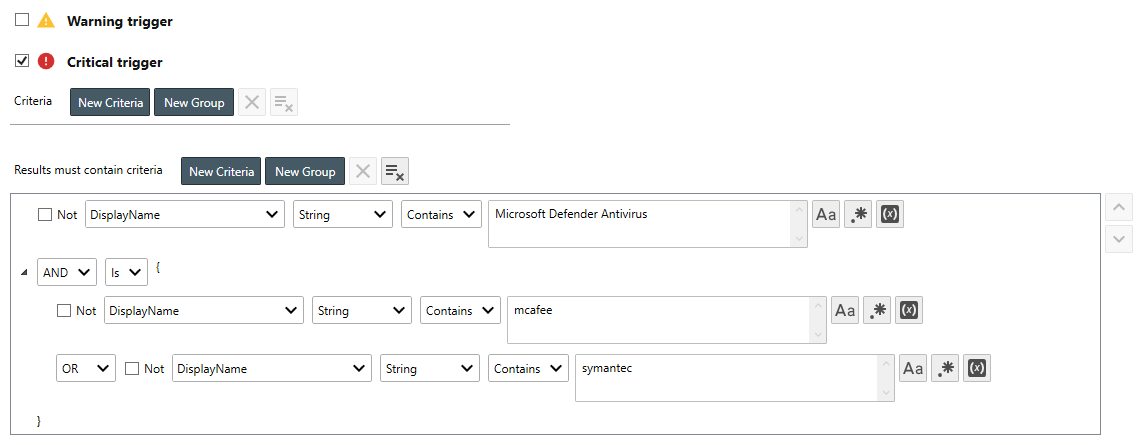Click New Criteria in the Results section

click(x=221, y=172)
